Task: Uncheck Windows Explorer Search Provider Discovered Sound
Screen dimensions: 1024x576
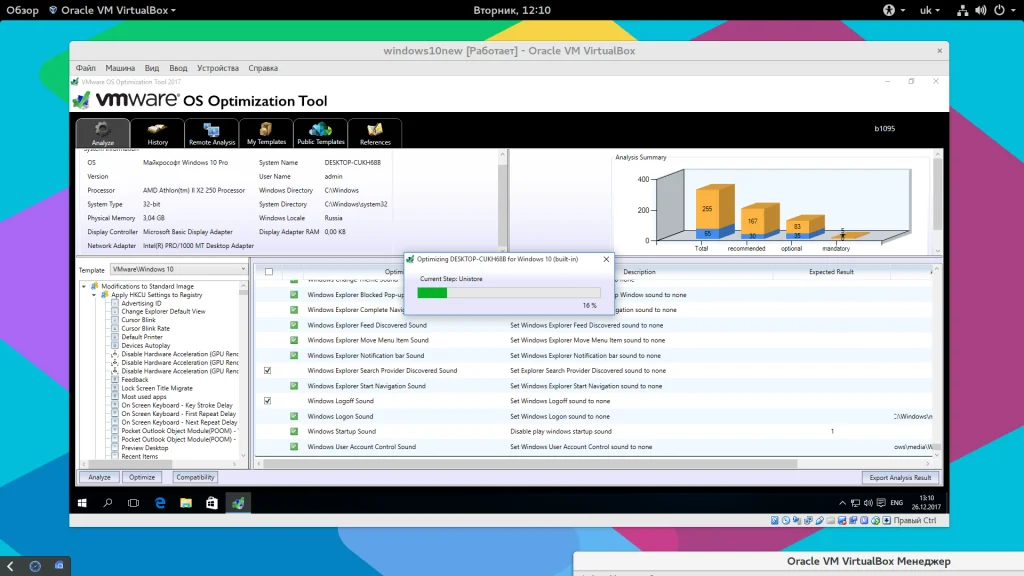Action: click(x=268, y=371)
